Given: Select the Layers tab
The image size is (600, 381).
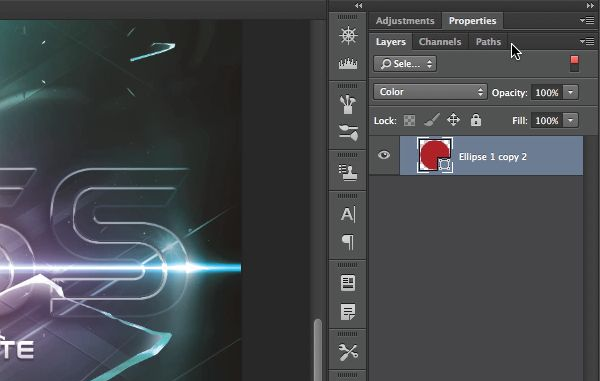Looking at the screenshot, I should pos(390,41).
